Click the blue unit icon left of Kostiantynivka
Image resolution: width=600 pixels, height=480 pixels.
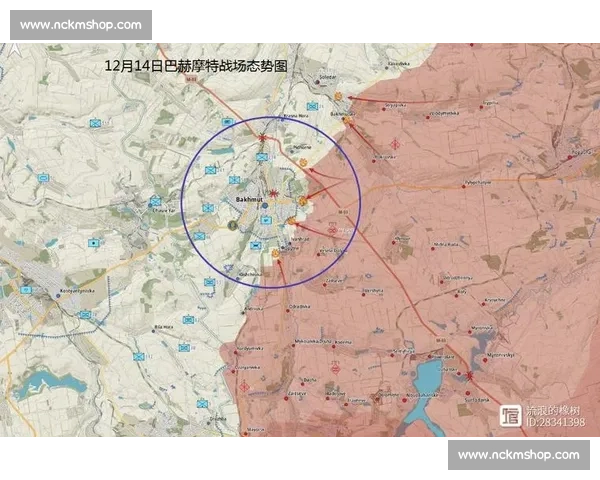tap(26, 290)
